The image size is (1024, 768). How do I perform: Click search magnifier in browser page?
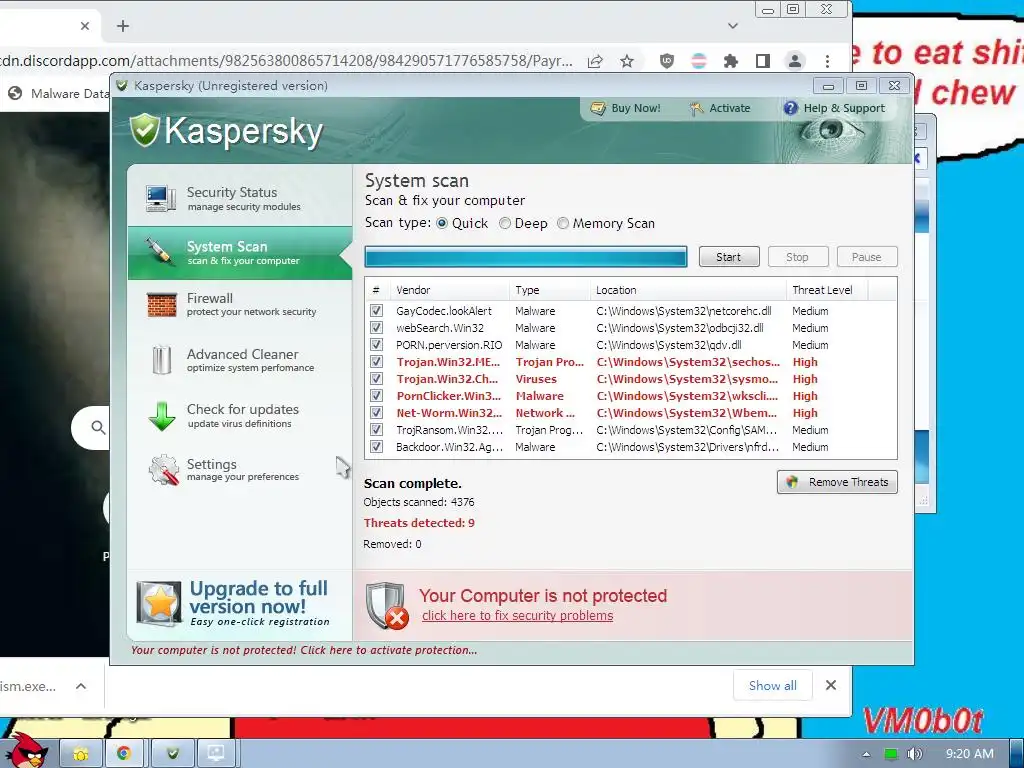pyautogui.click(x=98, y=428)
